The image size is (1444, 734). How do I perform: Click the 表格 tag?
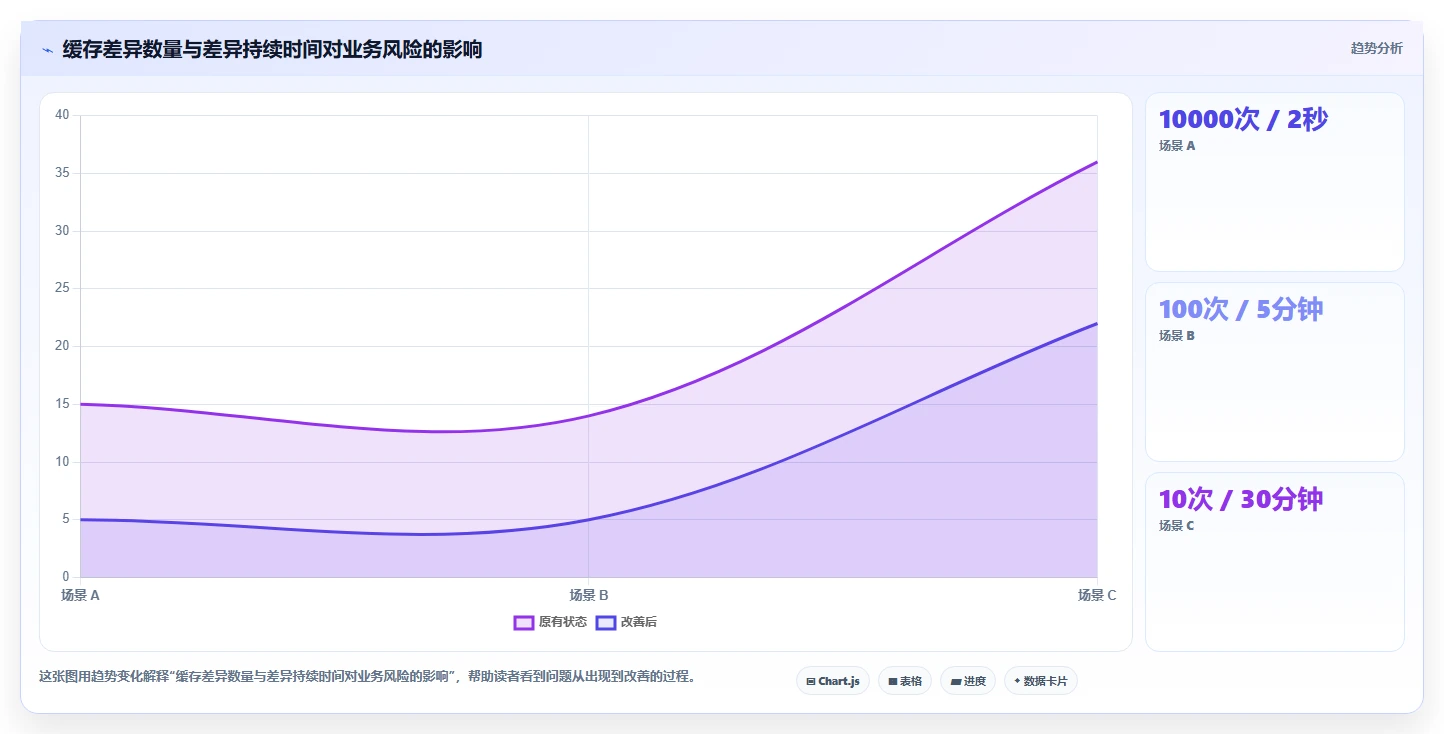tap(905, 681)
